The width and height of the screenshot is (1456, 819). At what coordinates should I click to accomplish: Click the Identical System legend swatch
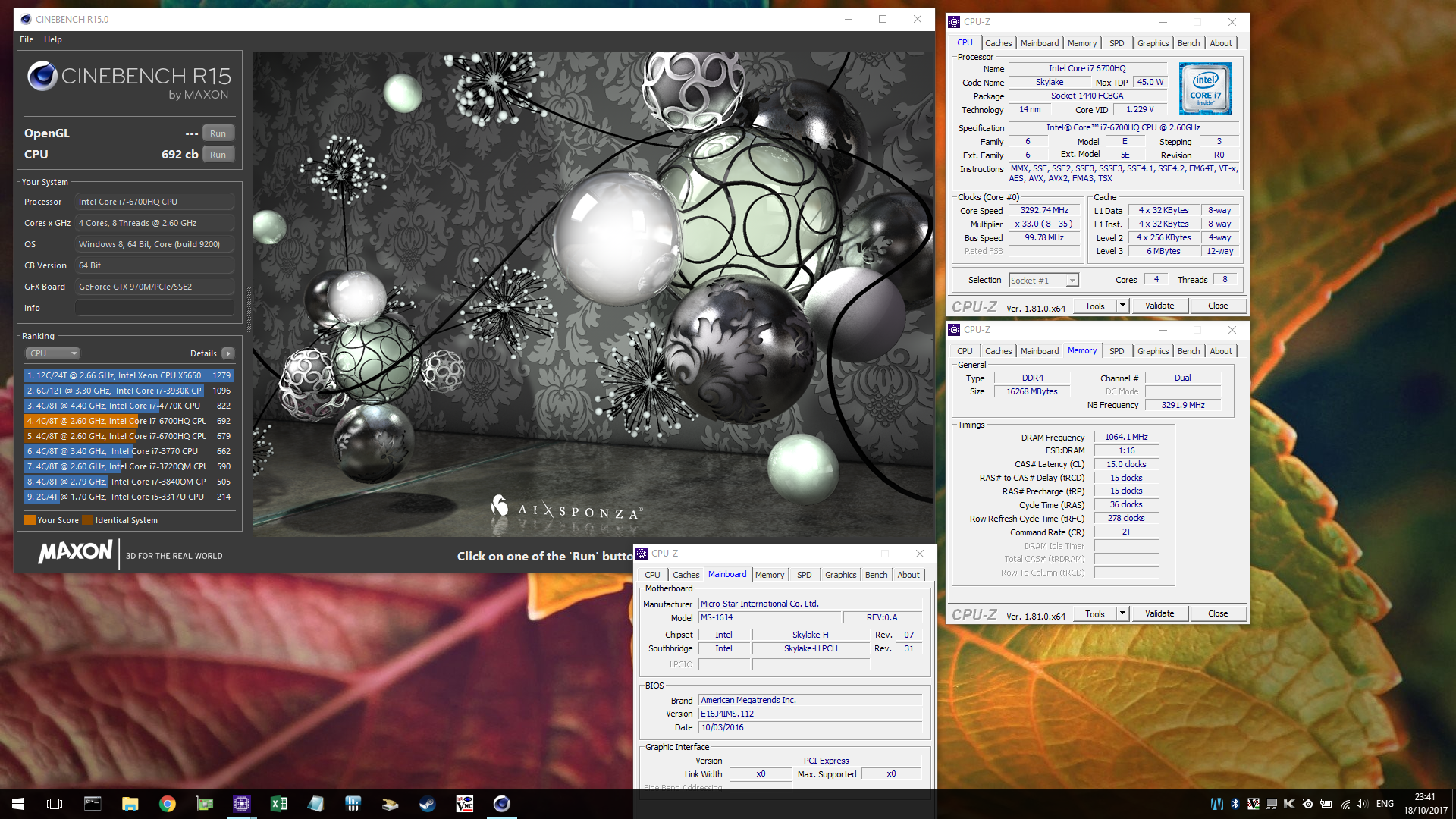pos(87,520)
